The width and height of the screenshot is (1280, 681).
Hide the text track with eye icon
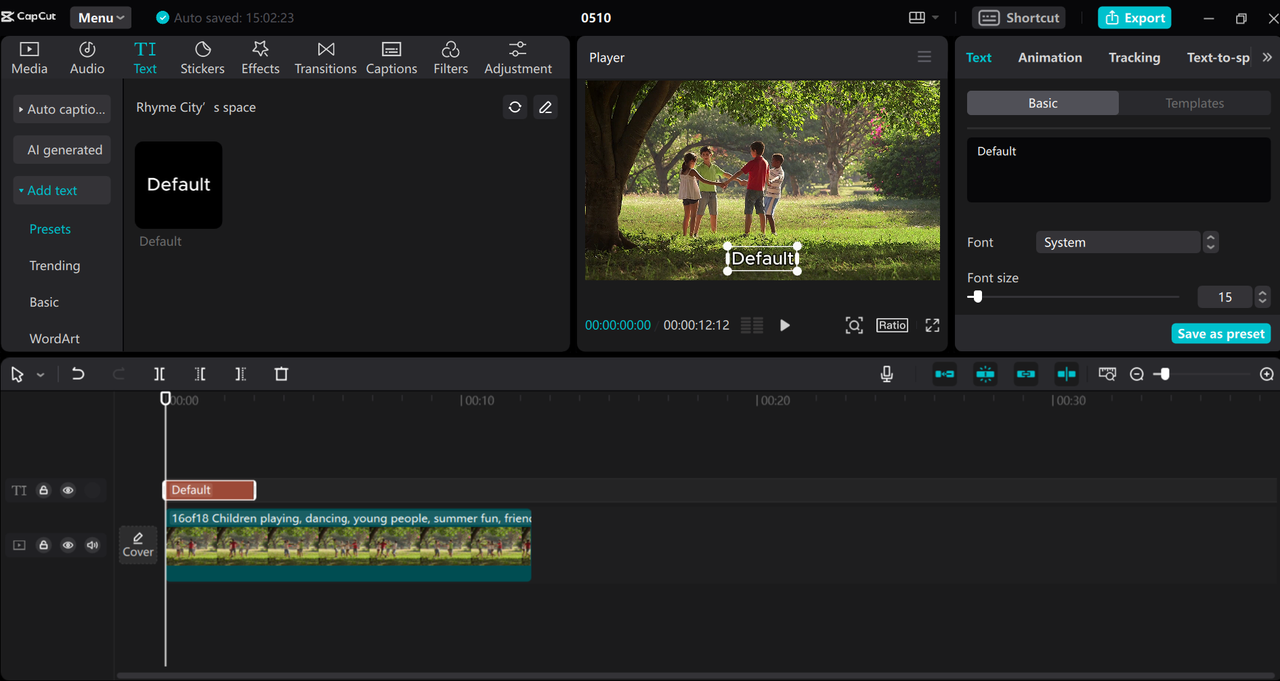tap(68, 490)
